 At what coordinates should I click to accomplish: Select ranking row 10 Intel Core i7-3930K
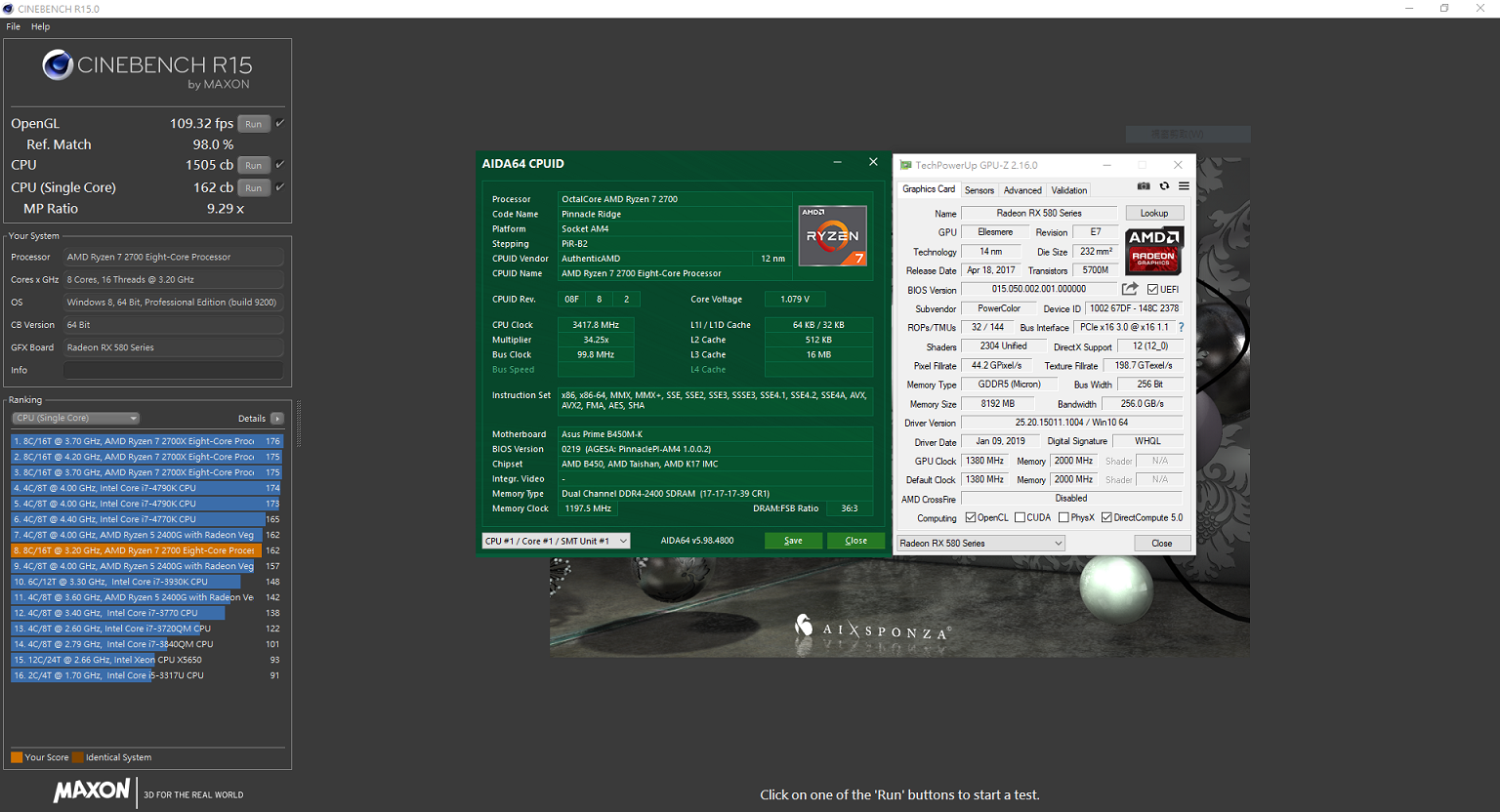146,582
